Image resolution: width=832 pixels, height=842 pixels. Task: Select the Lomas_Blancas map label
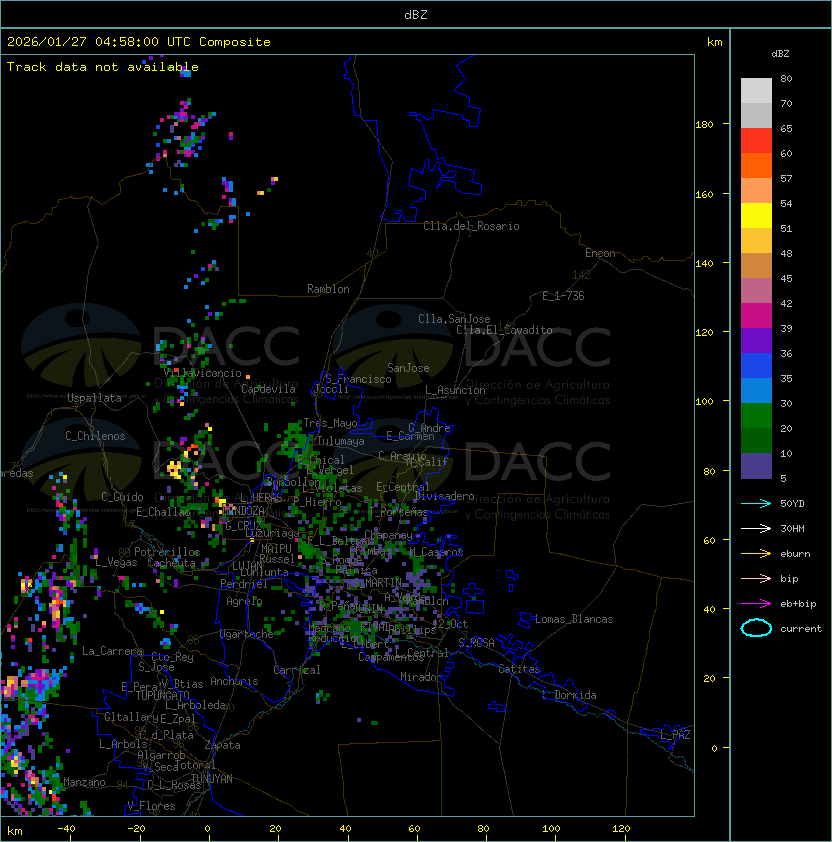tap(574, 619)
